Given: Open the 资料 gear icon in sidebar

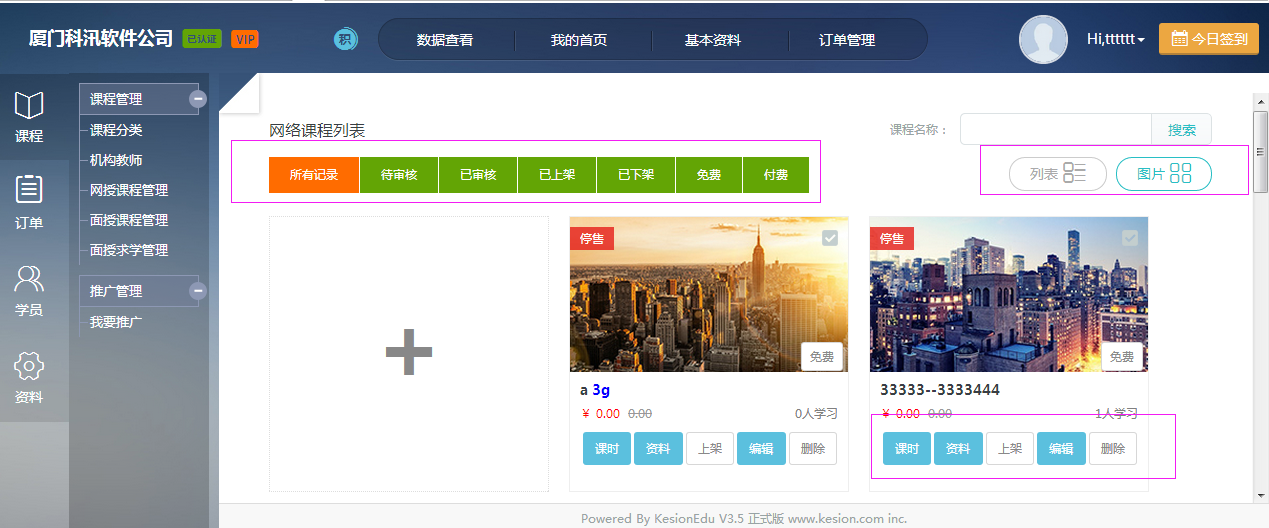Looking at the screenshot, I should point(29,366).
